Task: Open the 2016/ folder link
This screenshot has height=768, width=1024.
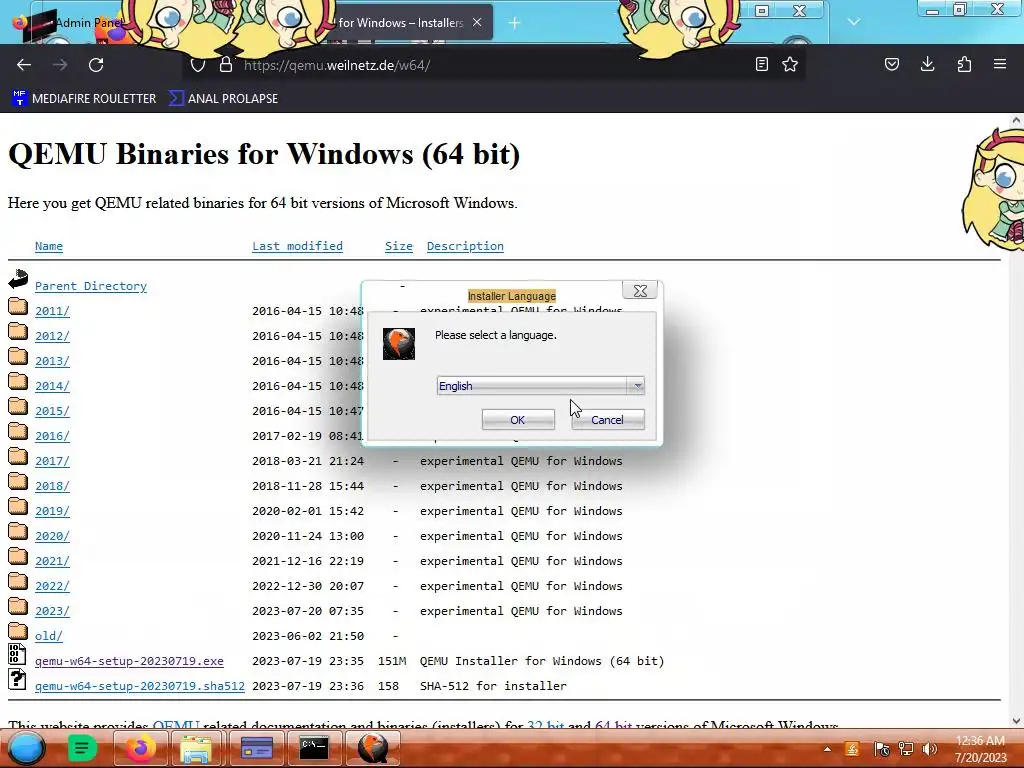Action: [52, 436]
